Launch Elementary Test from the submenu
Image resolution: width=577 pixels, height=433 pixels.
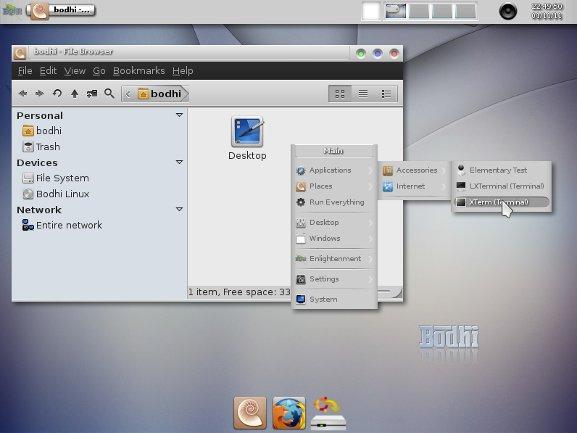(x=502, y=170)
